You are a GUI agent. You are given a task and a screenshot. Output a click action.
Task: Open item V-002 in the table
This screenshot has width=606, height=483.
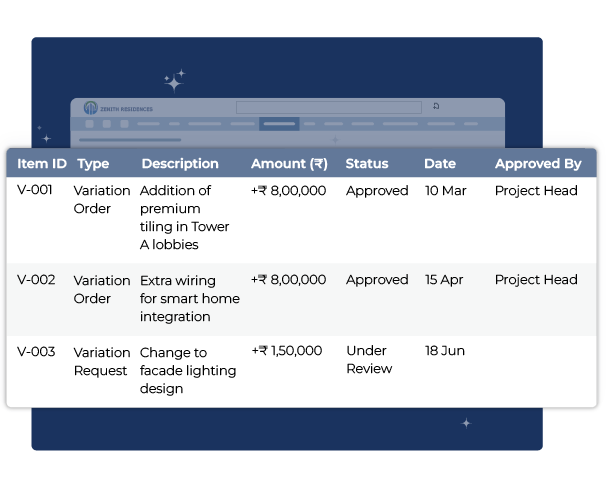coord(36,280)
